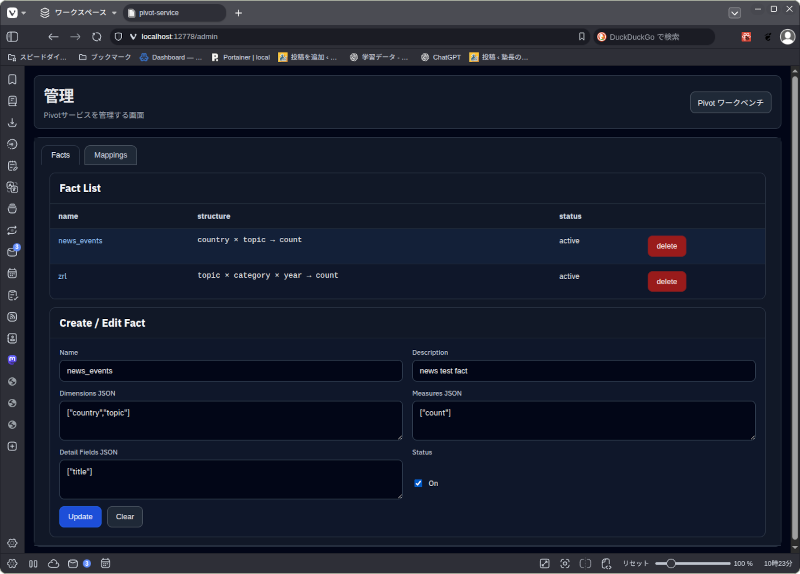The height and width of the screenshot is (574, 800).
Task: Open the Downloads panel in sidebar
Action: coord(12,122)
